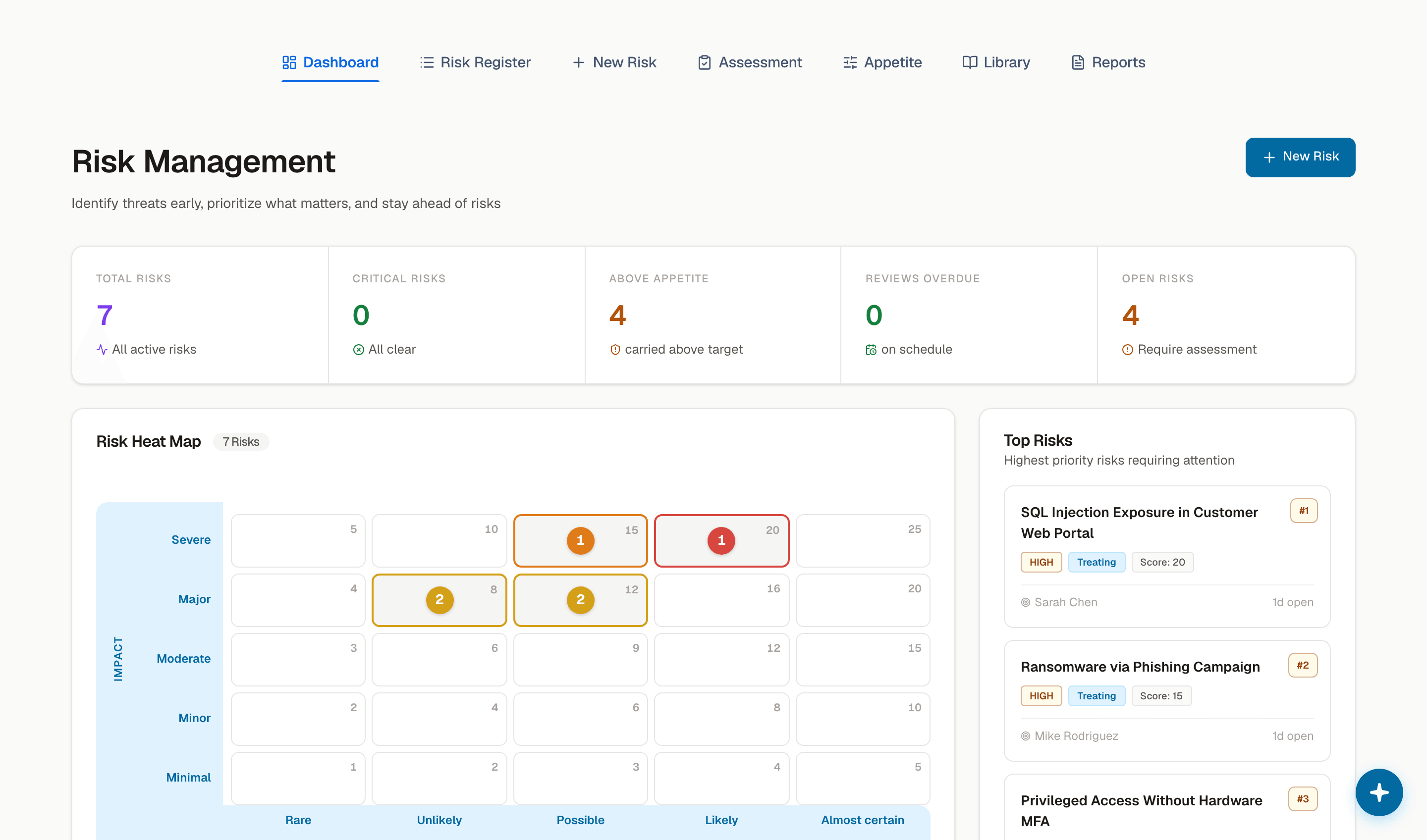
Task: Click the orange bubble in the Severe/Possible cell
Action: pos(580,540)
